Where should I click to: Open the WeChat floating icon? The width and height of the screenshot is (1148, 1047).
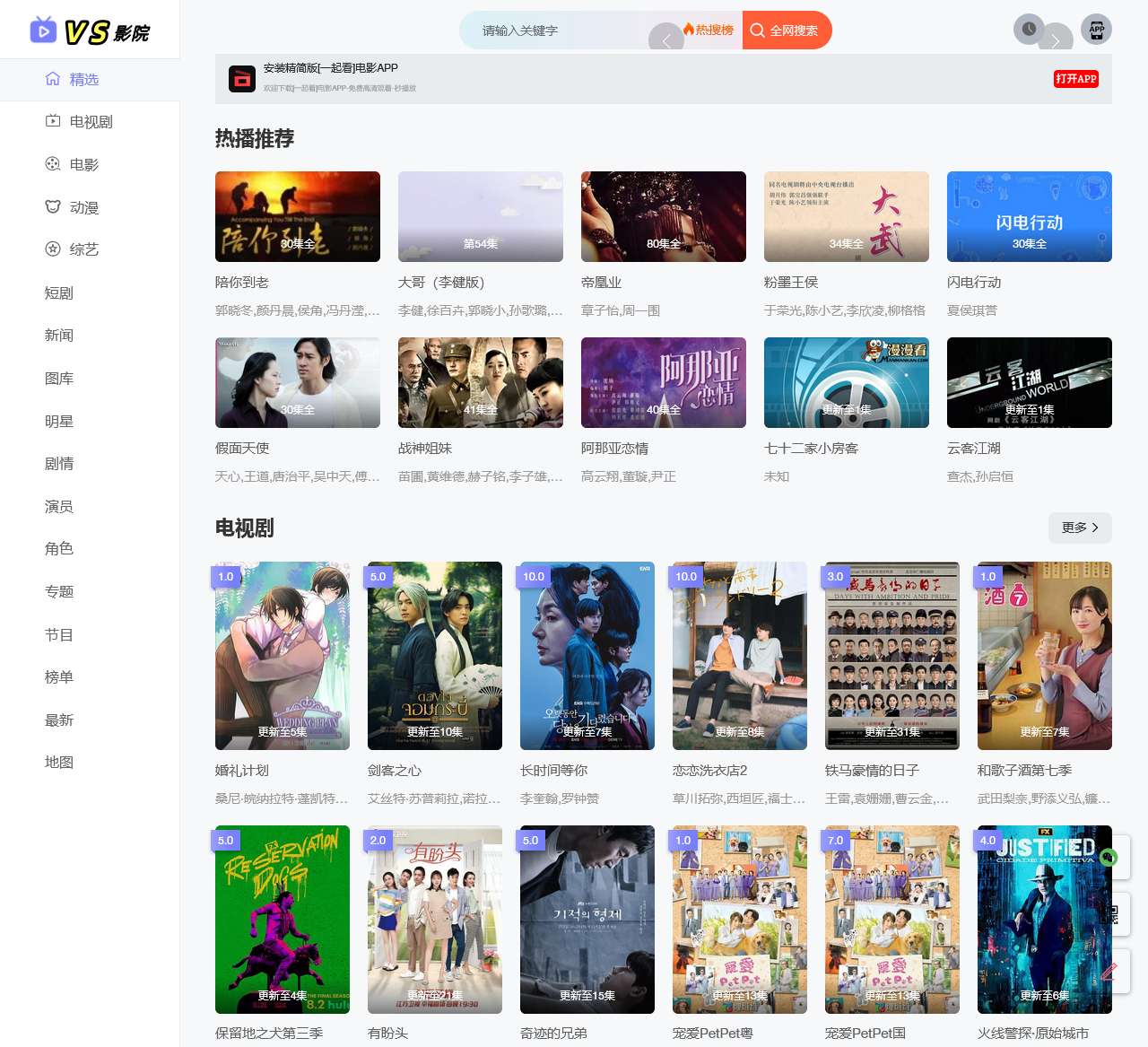click(1109, 857)
